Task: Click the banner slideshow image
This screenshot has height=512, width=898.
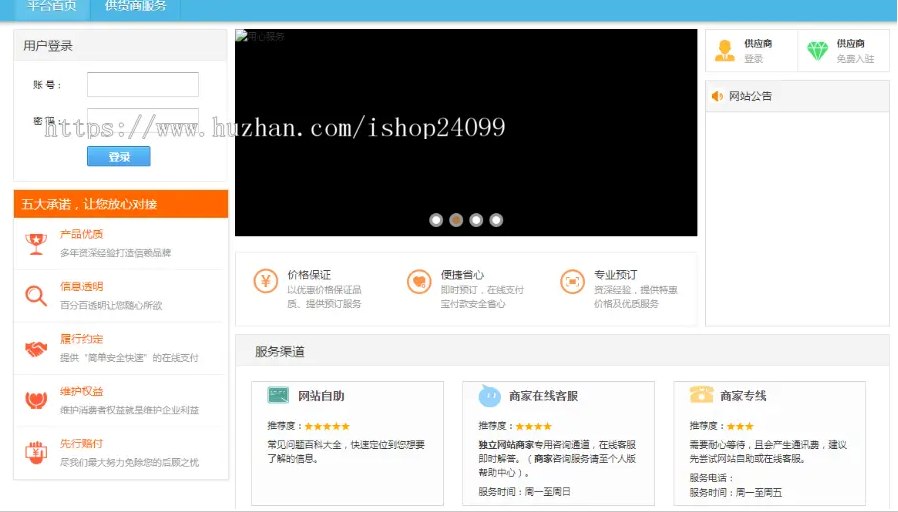Action: [x=466, y=132]
